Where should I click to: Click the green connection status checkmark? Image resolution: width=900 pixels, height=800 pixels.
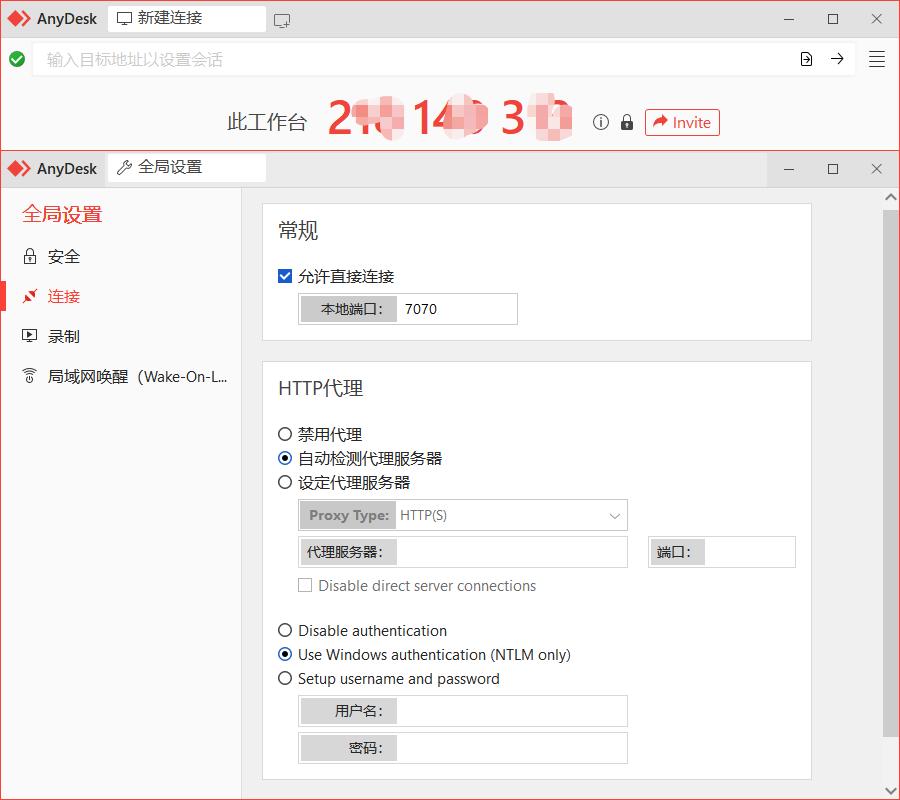[17, 60]
